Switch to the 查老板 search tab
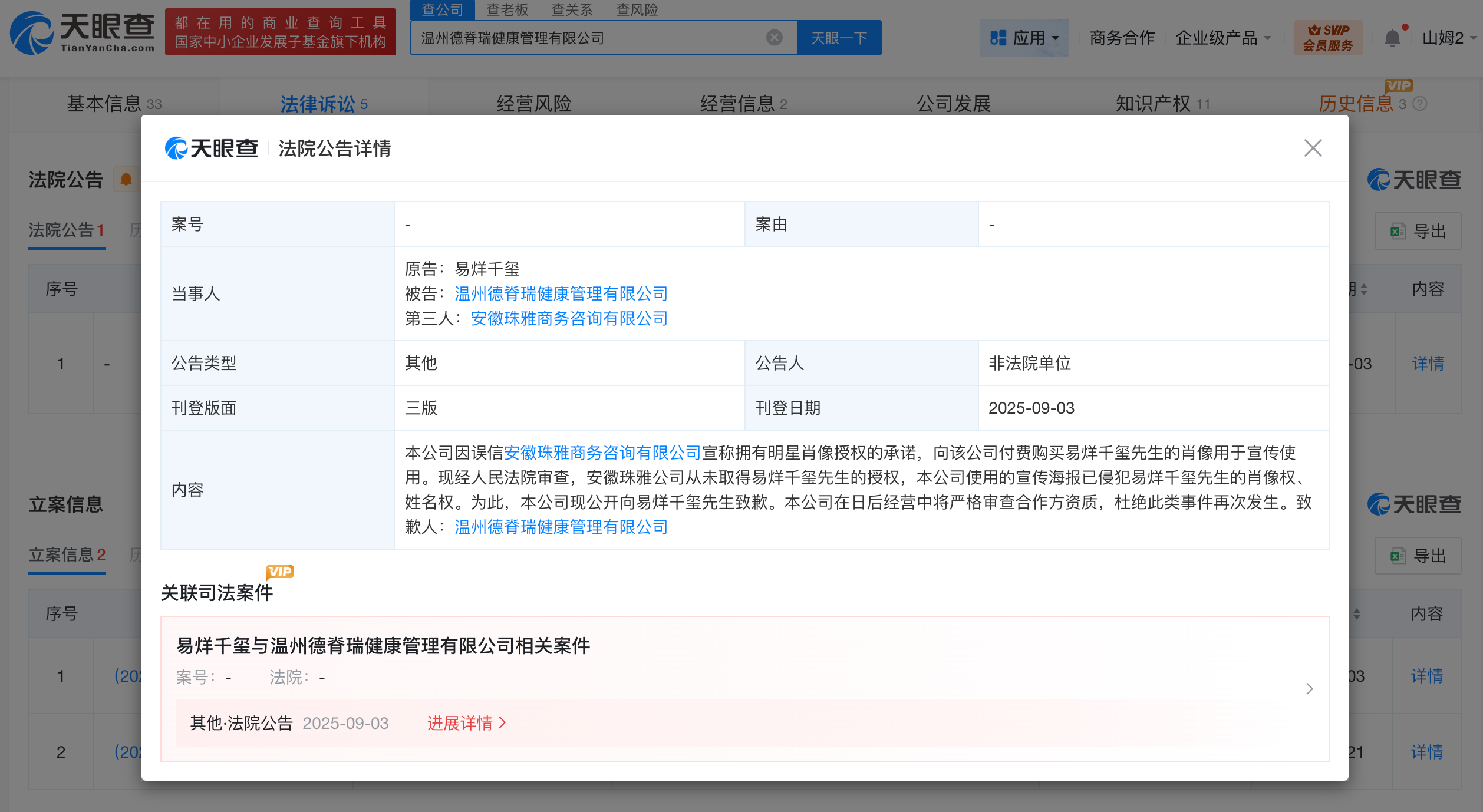This screenshot has width=1483, height=812. 507,9
